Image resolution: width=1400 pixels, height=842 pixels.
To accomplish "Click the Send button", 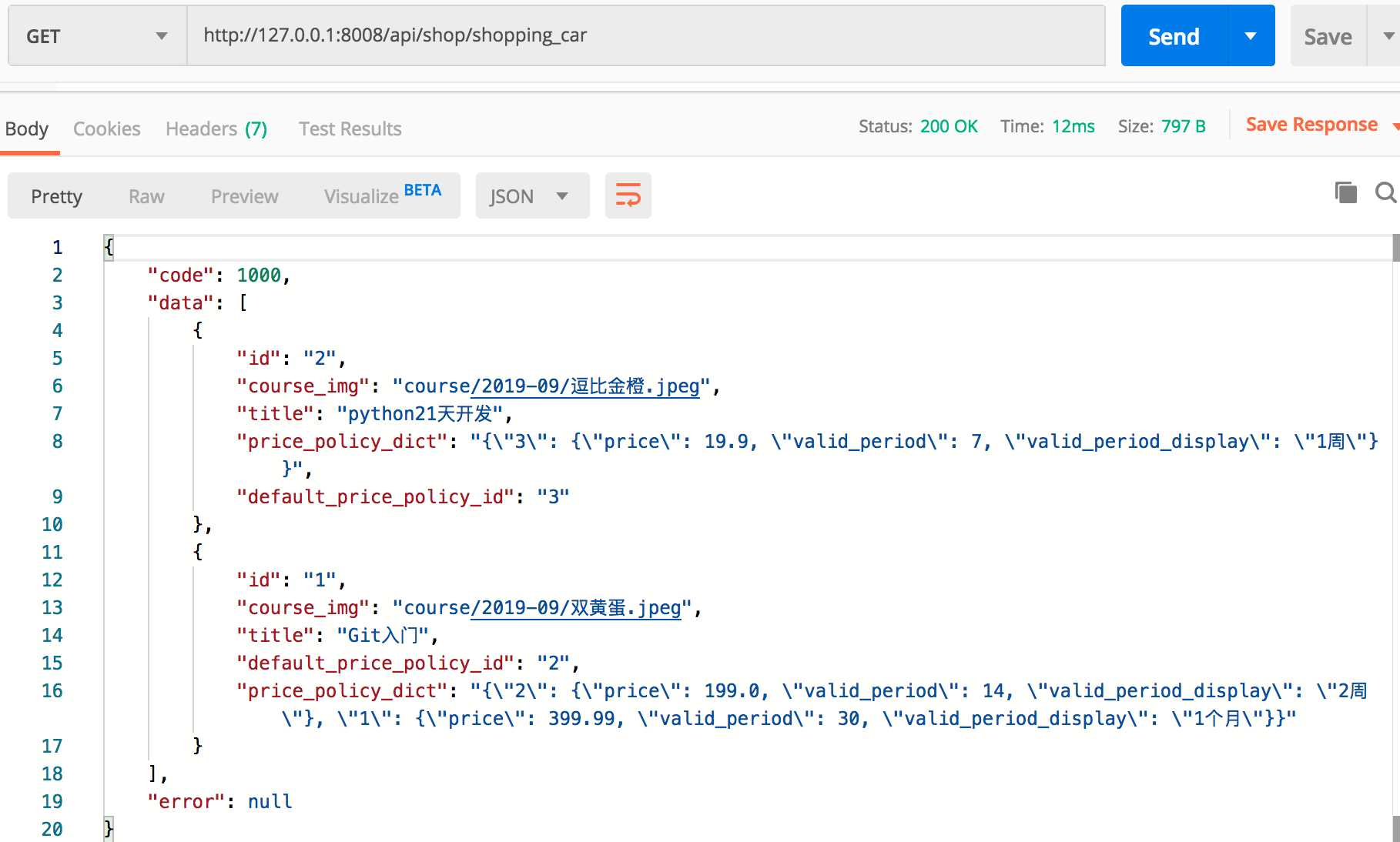I will point(1174,35).
